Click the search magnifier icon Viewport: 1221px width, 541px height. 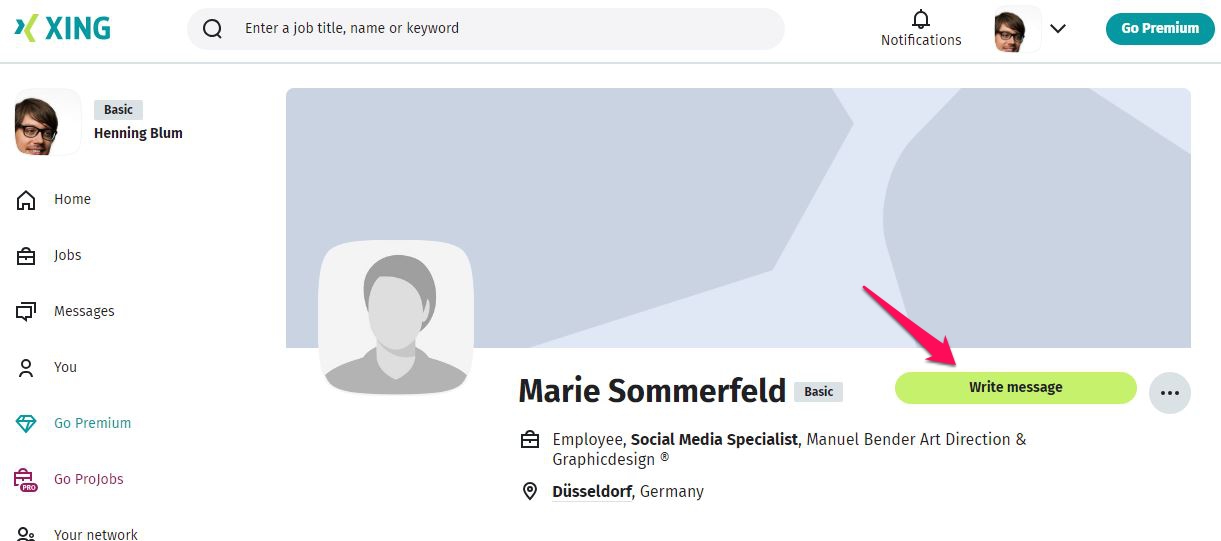212,29
